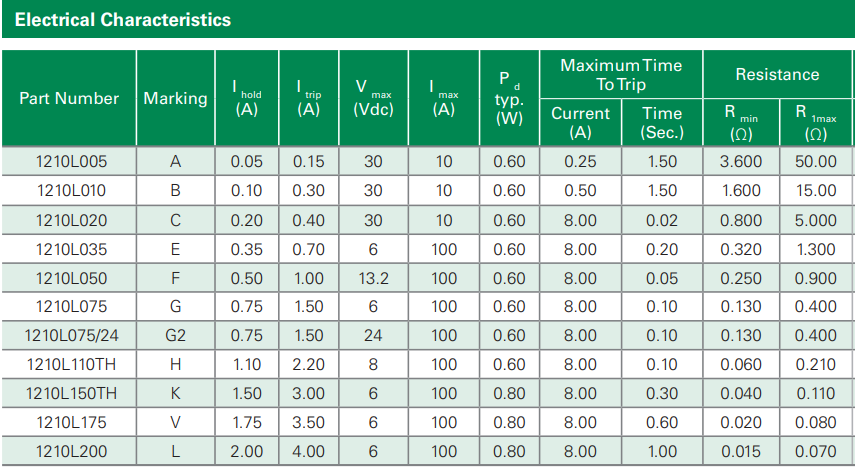Image resolution: width=855 pixels, height=468 pixels.
Task: Click the V max (Vdc) column header
Action: point(373,98)
